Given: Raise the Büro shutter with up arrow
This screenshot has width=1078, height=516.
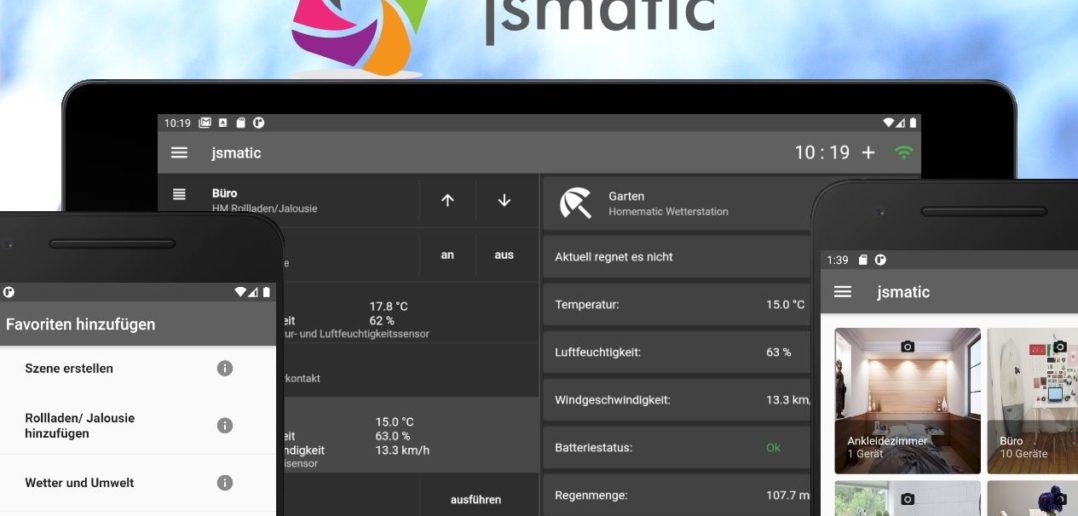Looking at the screenshot, I should (448, 200).
